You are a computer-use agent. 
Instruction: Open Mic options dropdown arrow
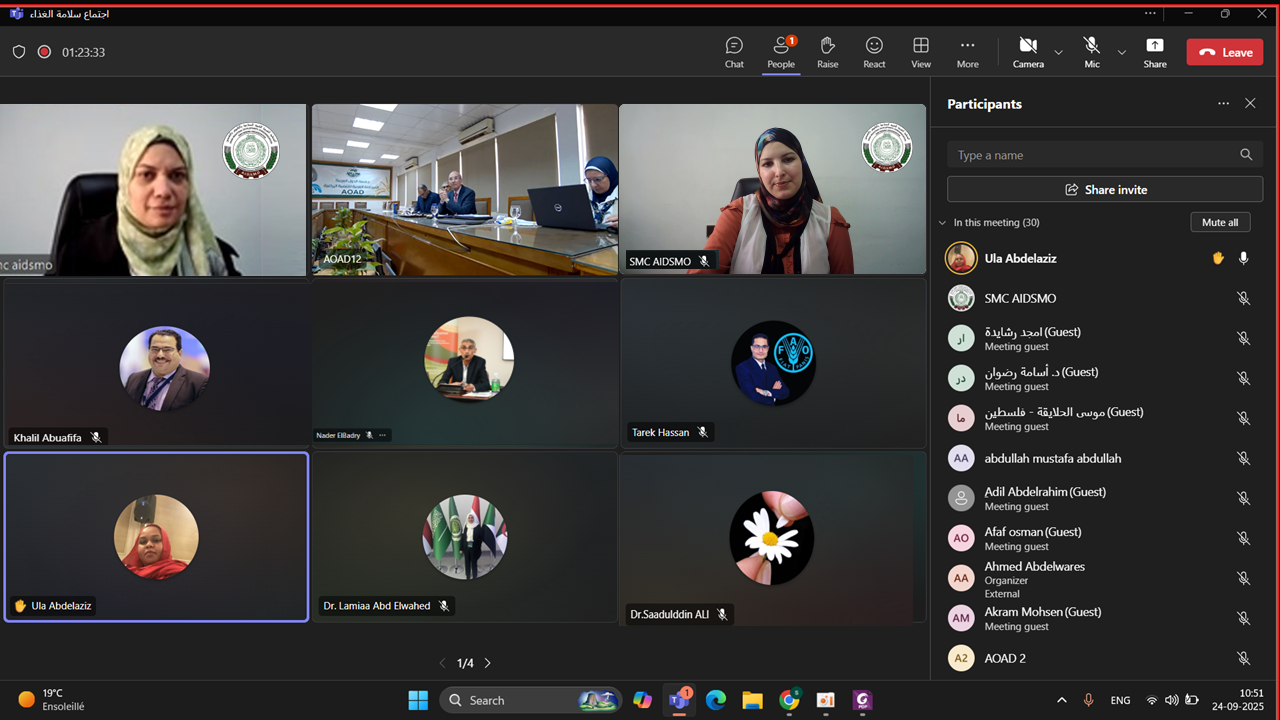coord(1122,52)
